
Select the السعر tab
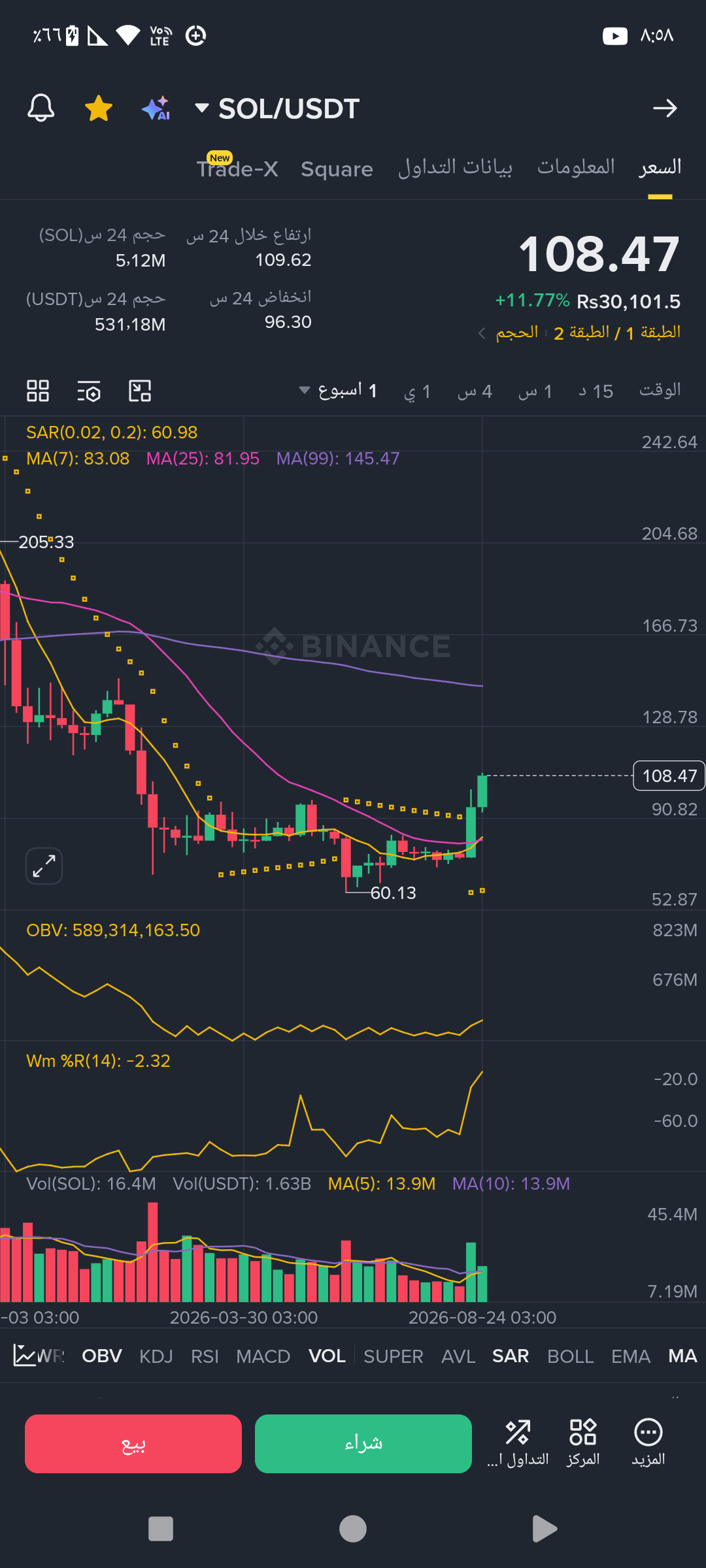click(x=660, y=168)
